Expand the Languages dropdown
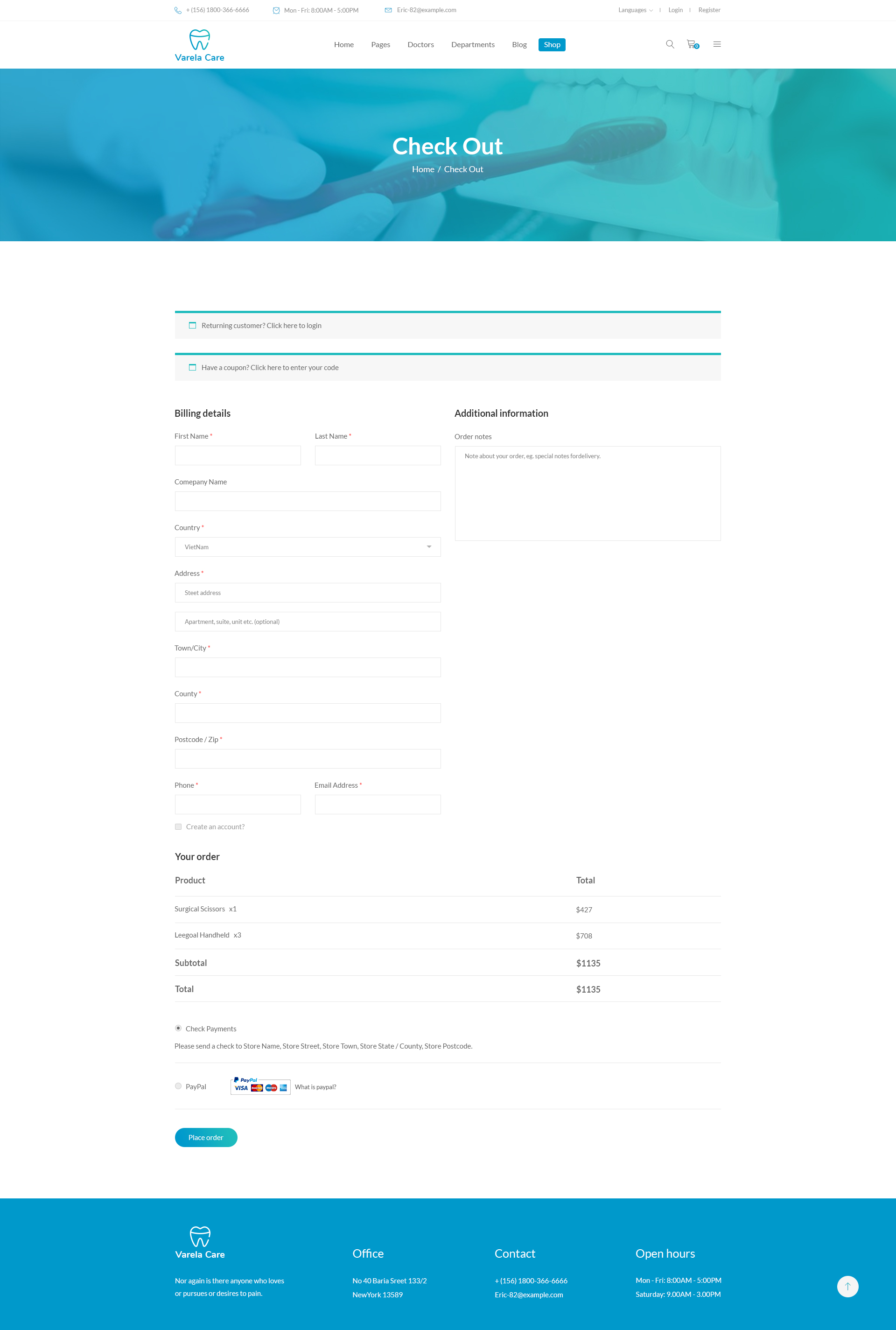 point(635,10)
